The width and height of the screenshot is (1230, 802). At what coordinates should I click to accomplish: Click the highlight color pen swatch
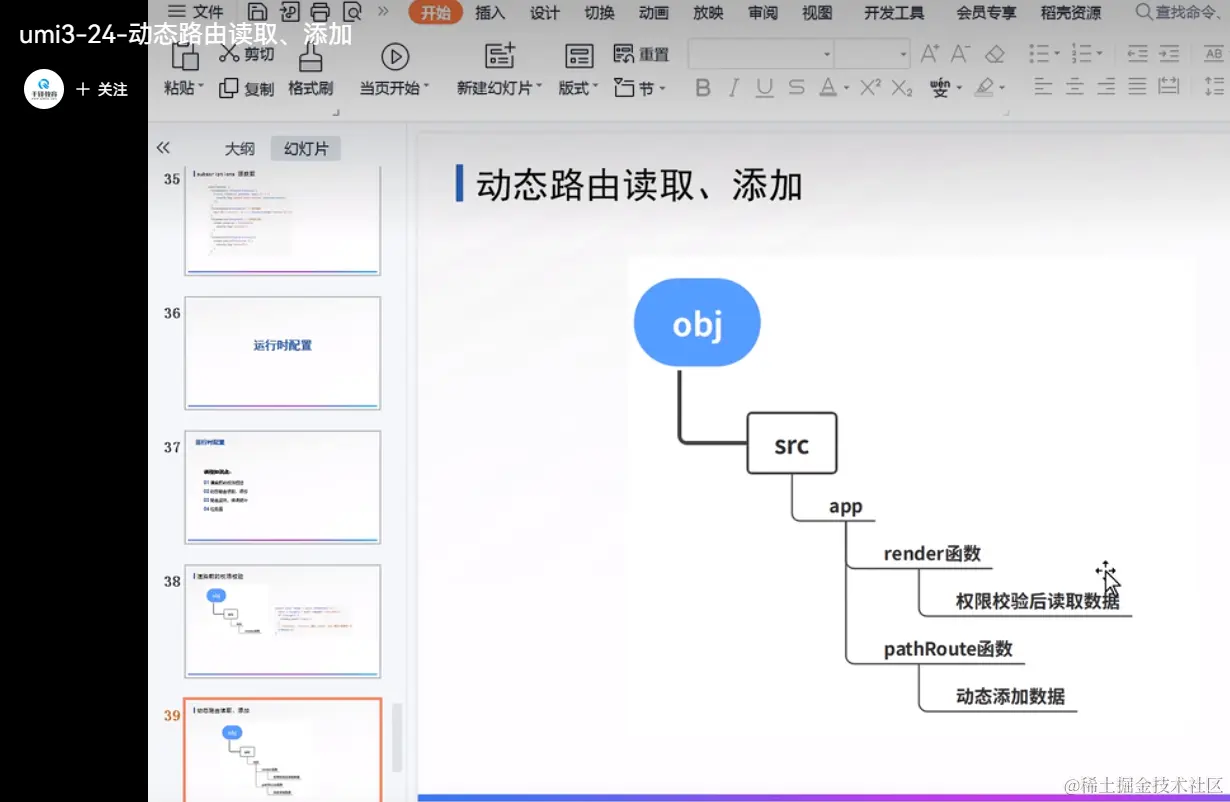click(x=984, y=88)
